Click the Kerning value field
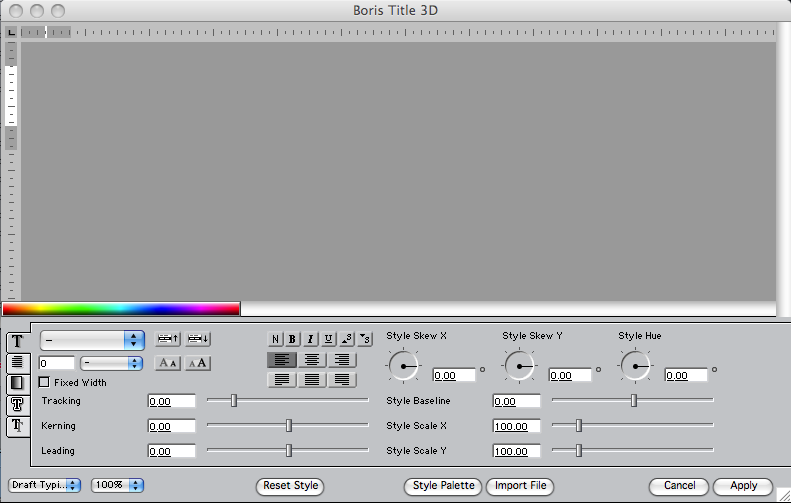Screen dimensions: 791x503 172,426
